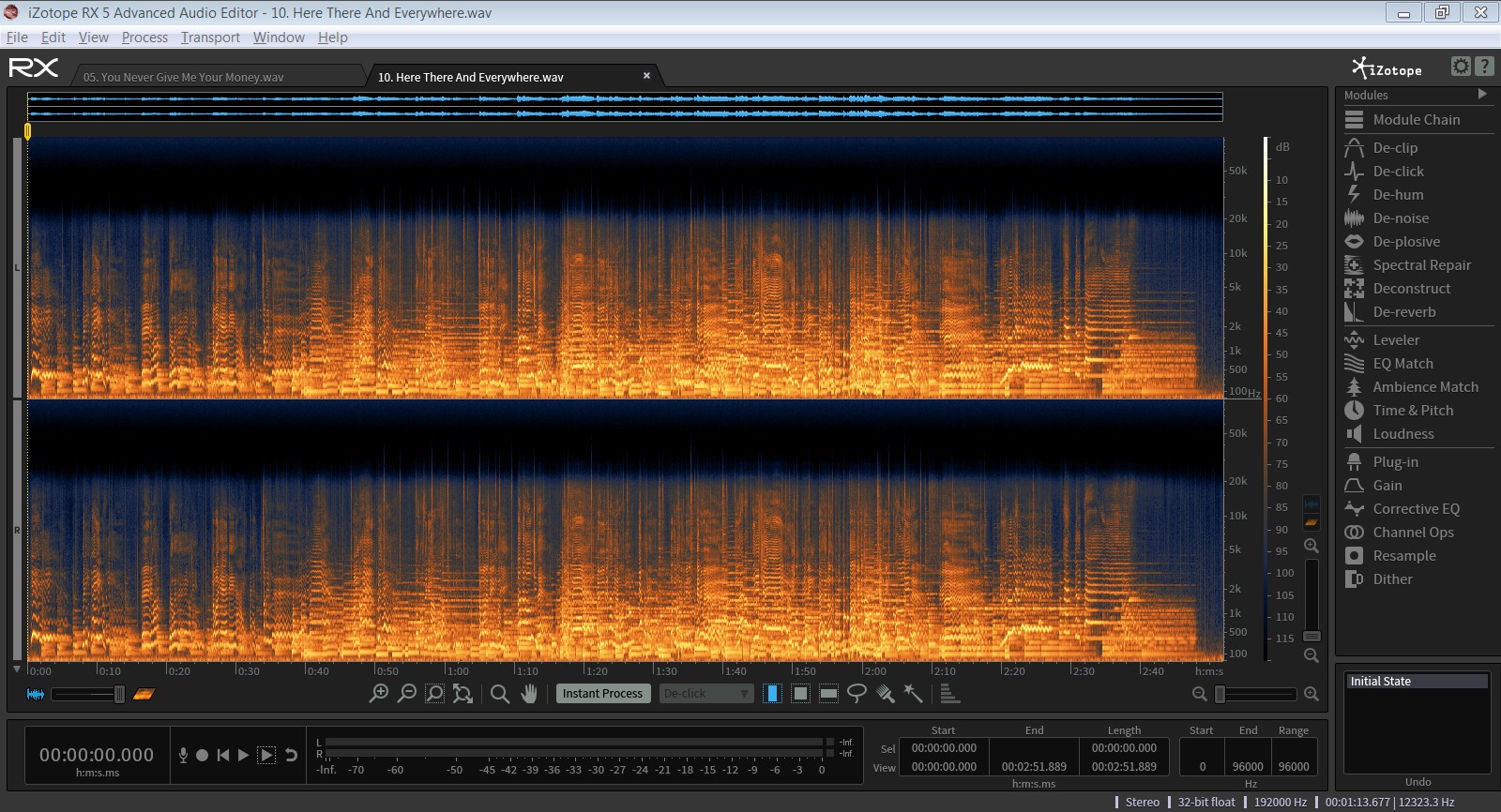Click the waveform overview strip

click(x=625, y=106)
